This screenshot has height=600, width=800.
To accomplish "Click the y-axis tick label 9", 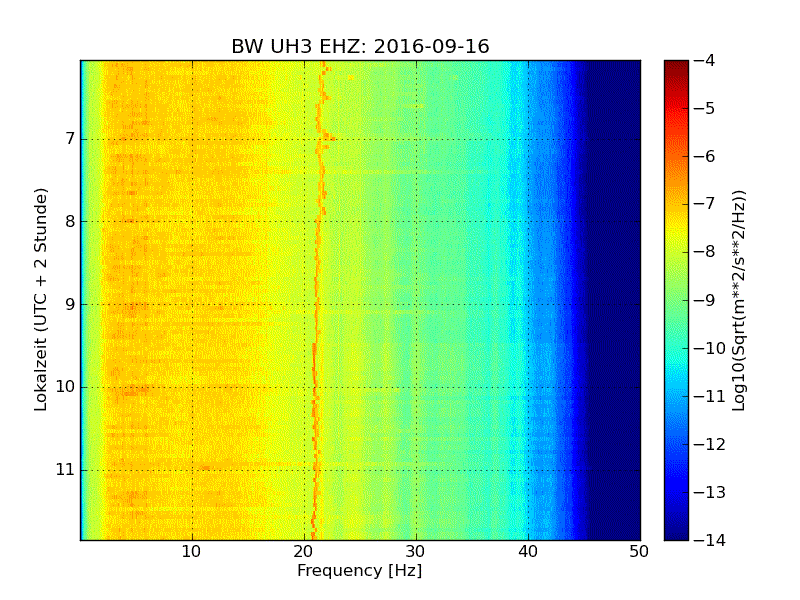I will 70,305.
